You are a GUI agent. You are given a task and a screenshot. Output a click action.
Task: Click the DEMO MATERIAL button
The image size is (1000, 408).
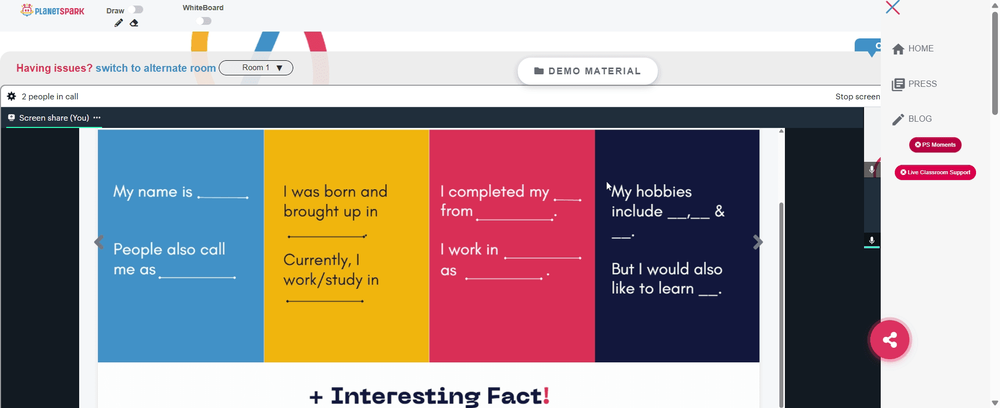(587, 71)
